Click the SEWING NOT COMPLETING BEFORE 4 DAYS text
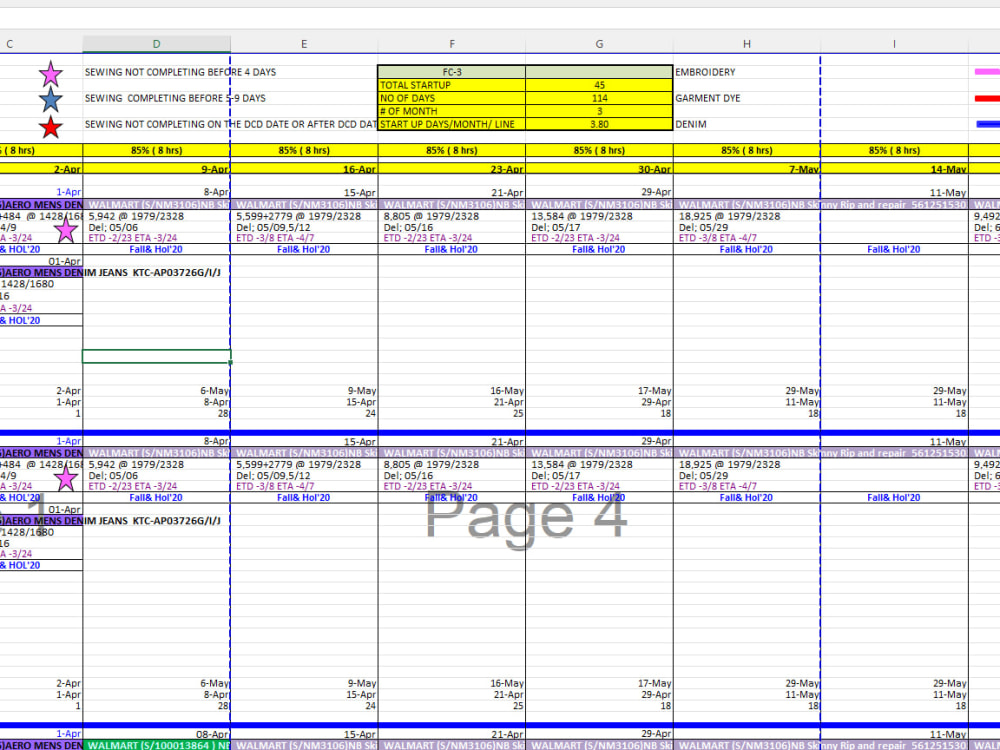This screenshot has width=1000, height=750. [180, 72]
